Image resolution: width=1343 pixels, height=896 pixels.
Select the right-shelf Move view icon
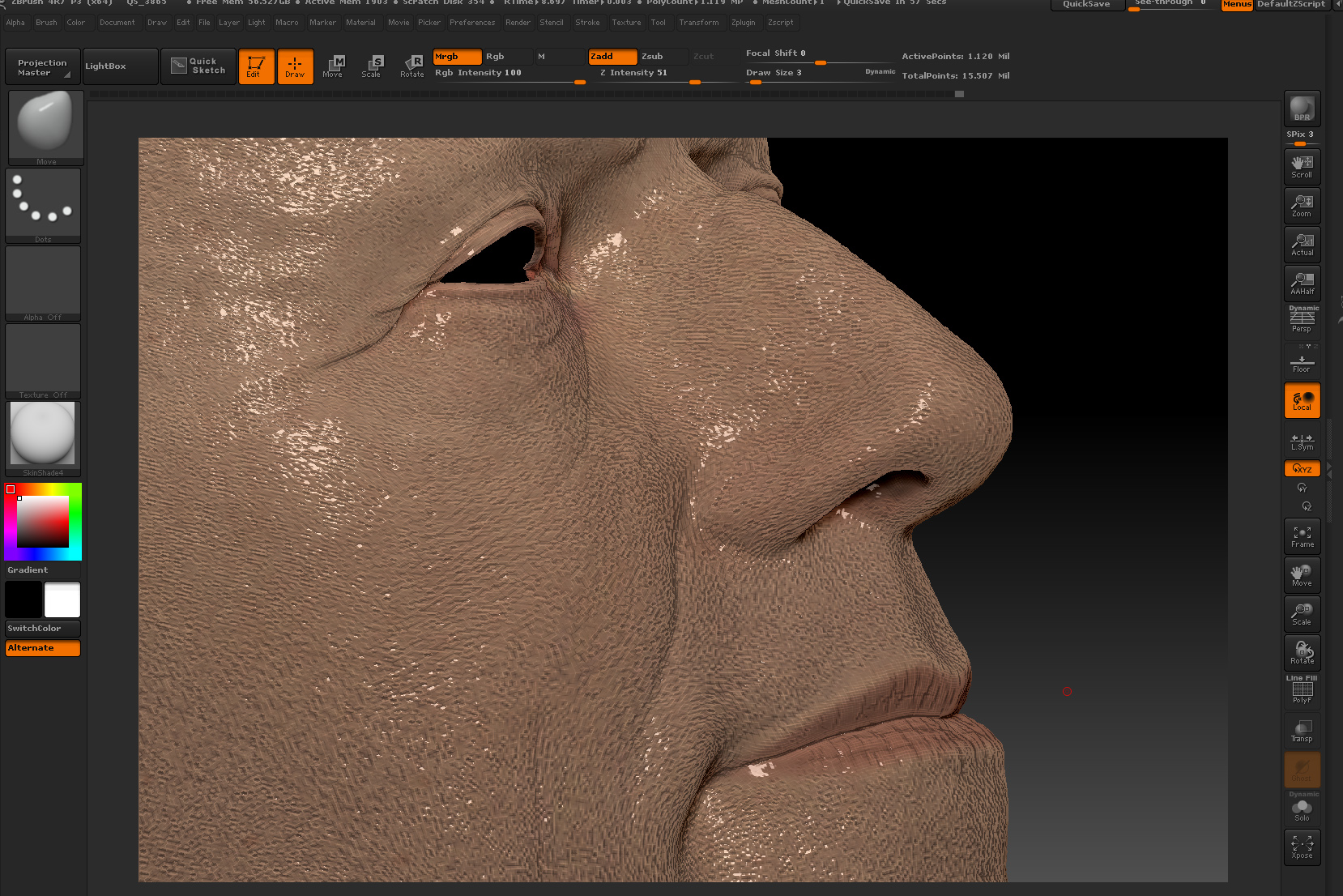coord(1302,575)
